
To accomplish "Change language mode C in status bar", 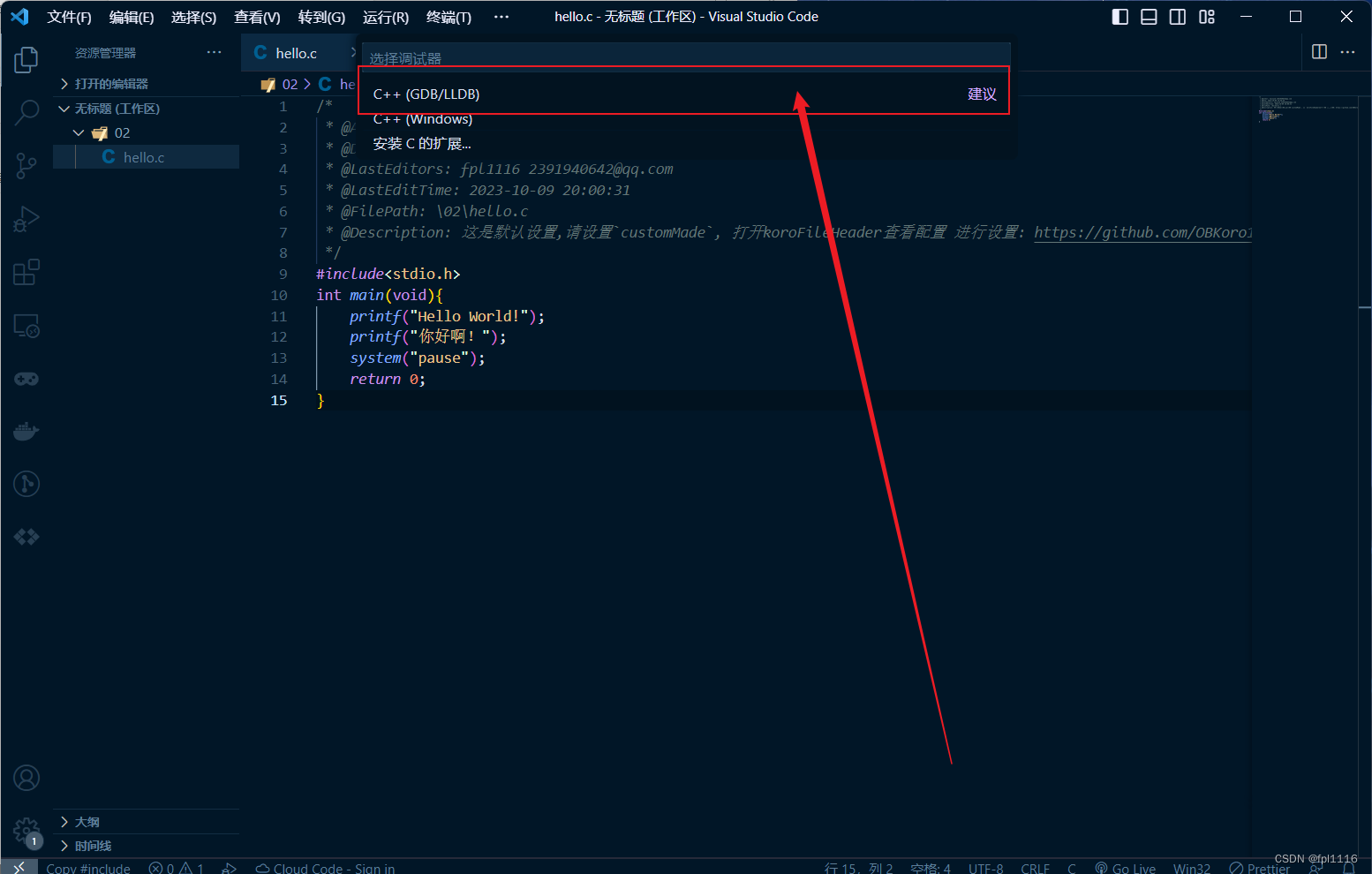I will click(x=1072, y=869).
